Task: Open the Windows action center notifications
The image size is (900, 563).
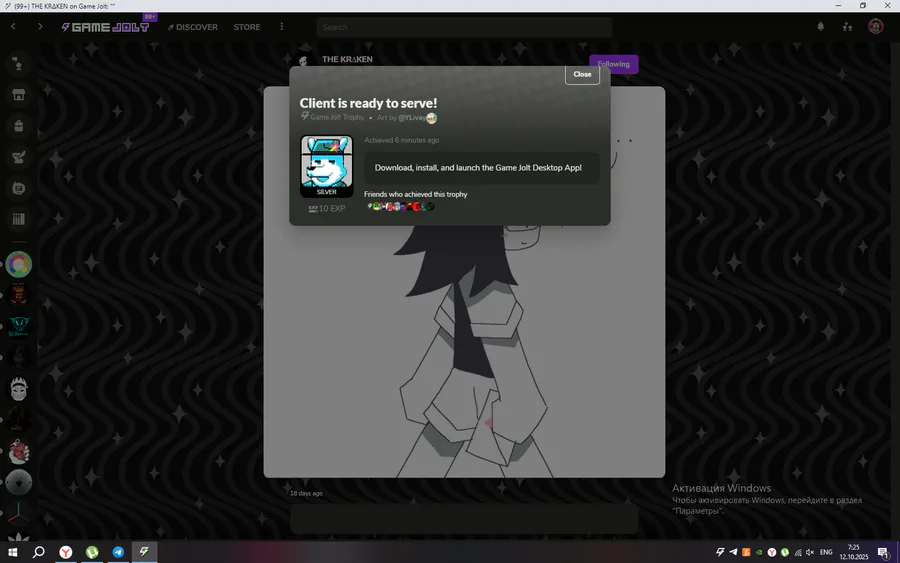Action: [x=883, y=552]
